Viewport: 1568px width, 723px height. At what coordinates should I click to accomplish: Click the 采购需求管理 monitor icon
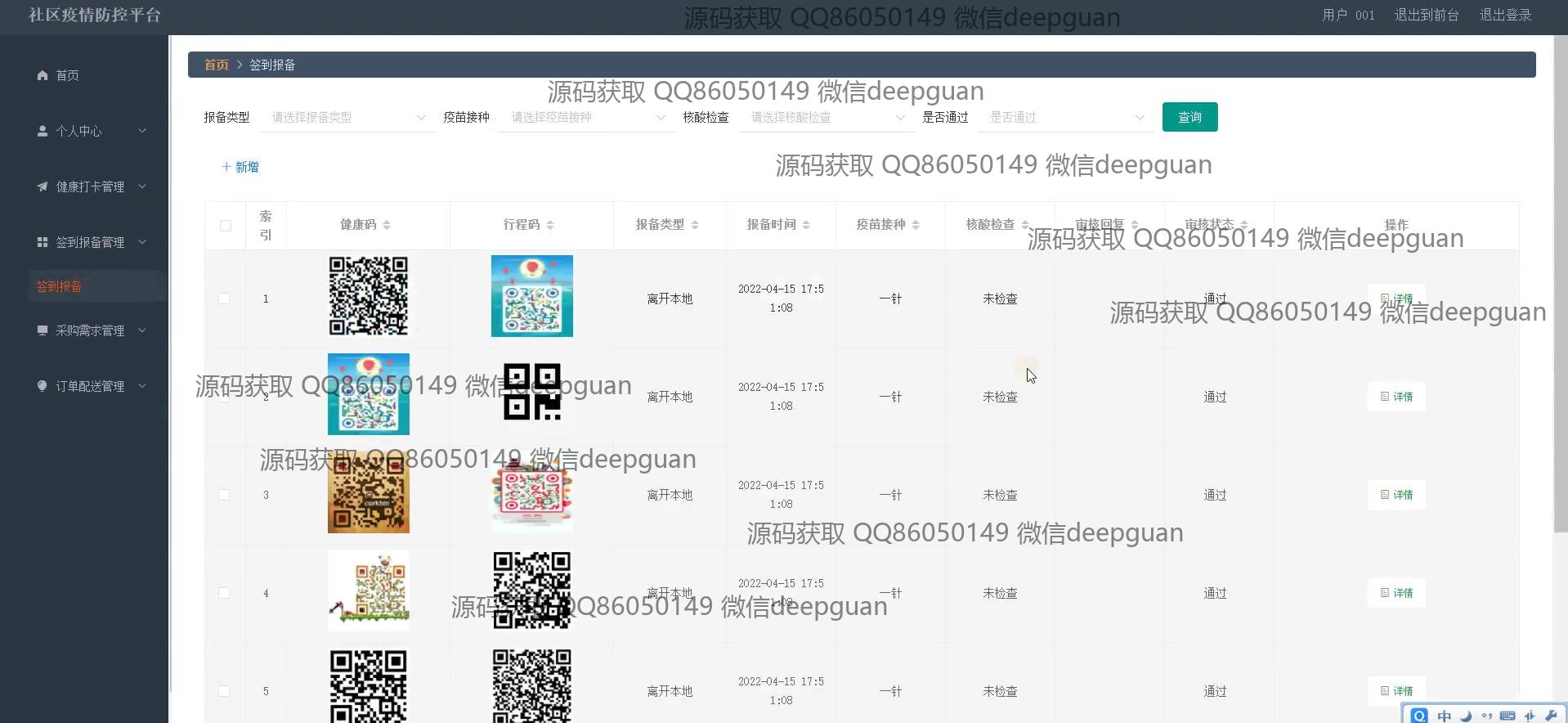click(x=43, y=330)
